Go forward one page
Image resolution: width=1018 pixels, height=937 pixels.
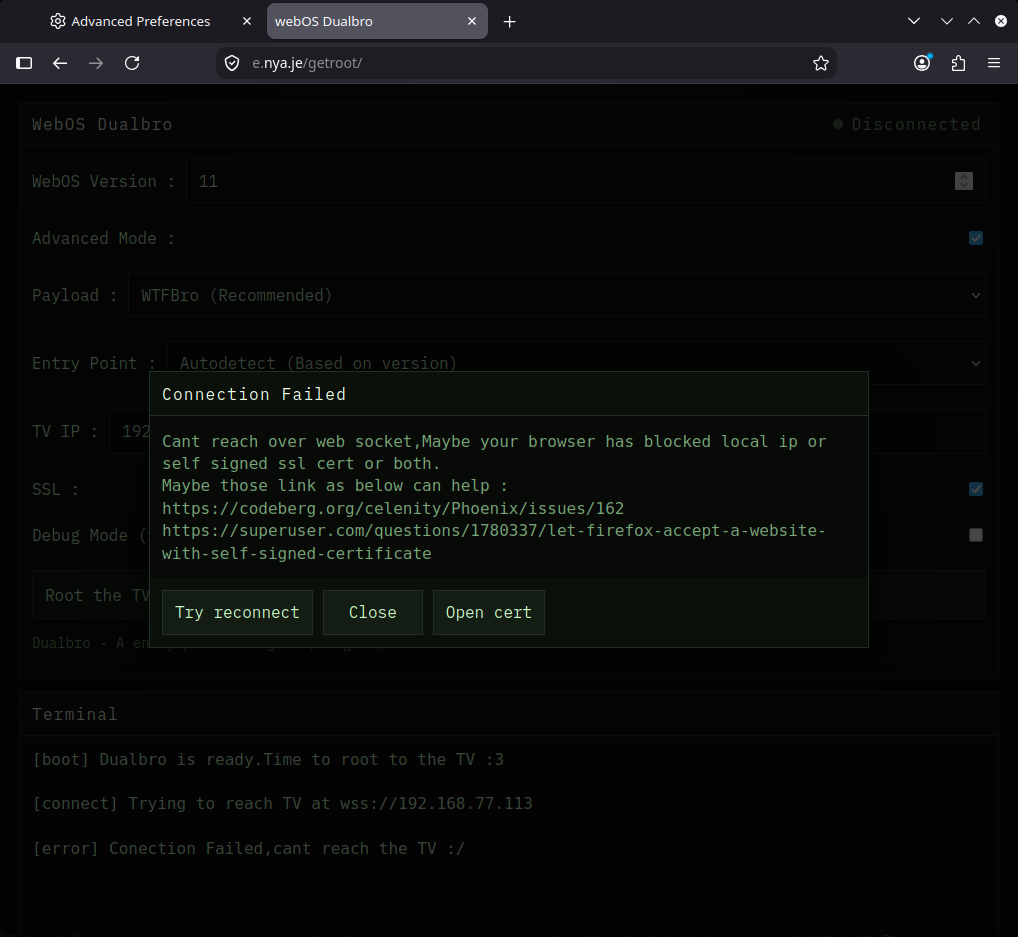pyautogui.click(x=95, y=63)
